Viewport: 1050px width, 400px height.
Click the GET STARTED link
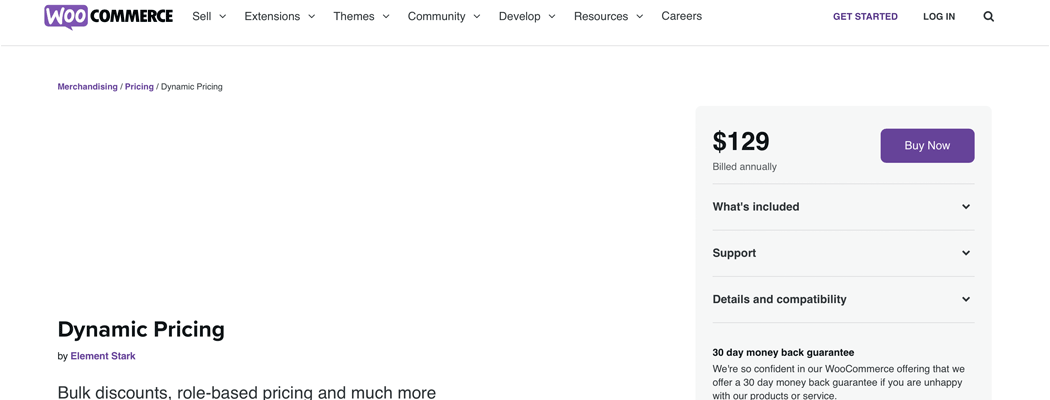865,17
